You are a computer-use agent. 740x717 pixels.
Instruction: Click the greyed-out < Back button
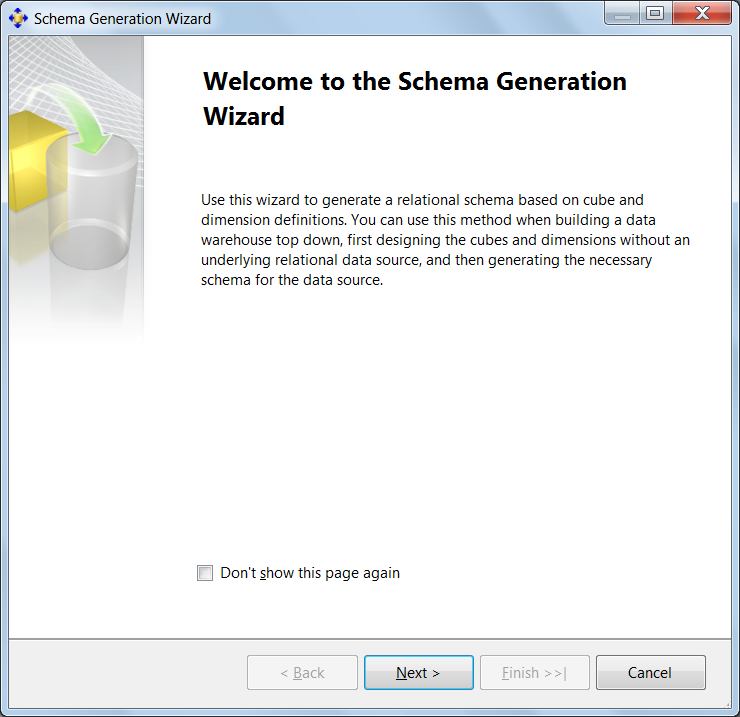tap(302, 673)
